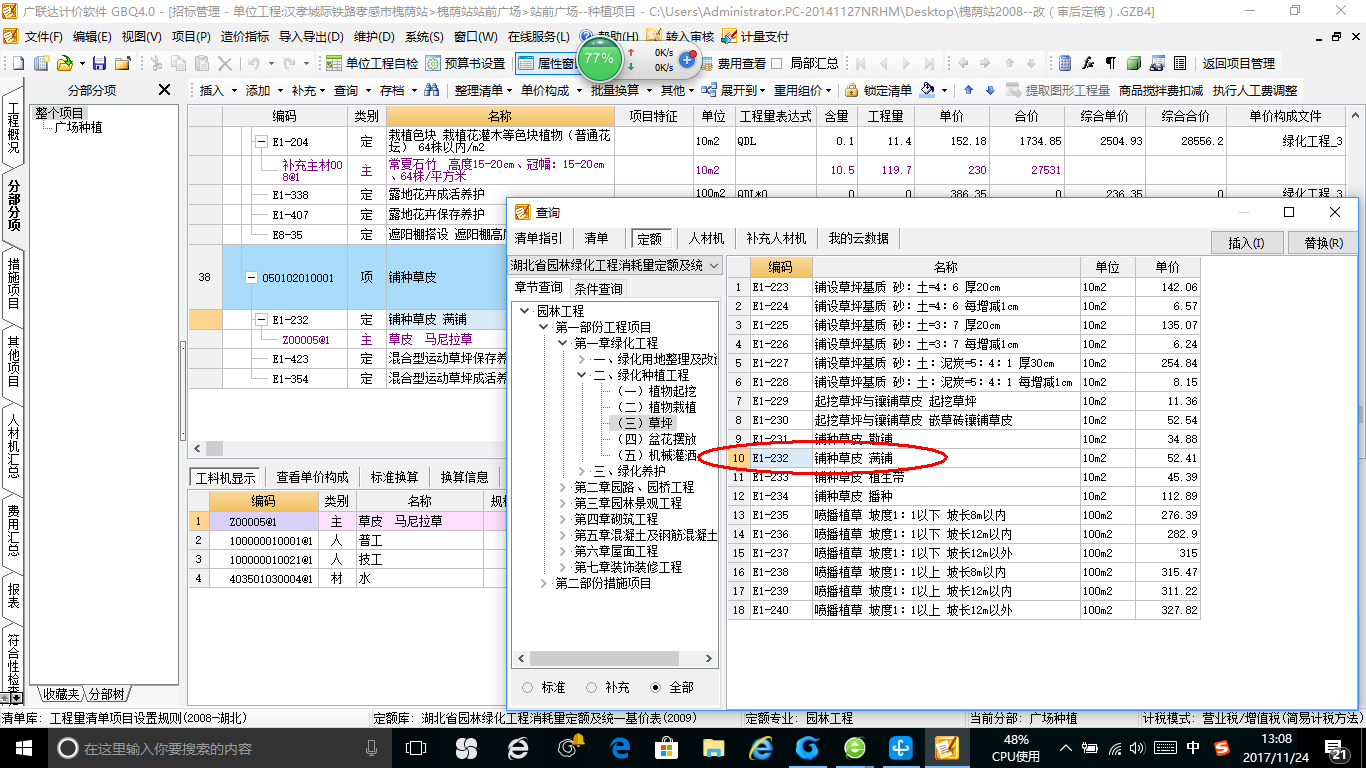Screen dimensions: 1366x768
Task: Expand 三、绿化养护 tree node
Action: click(x=582, y=471)
